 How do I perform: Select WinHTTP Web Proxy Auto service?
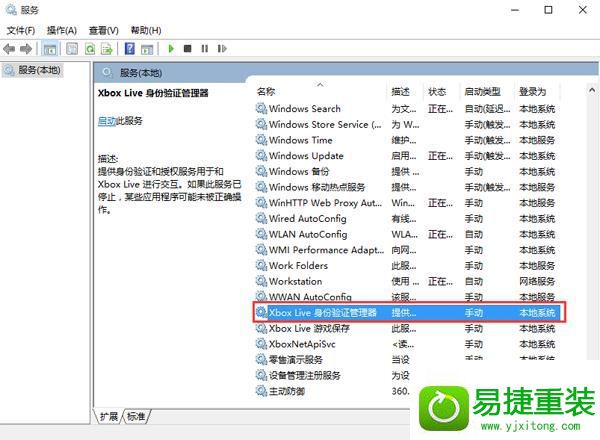click(408, 203)
